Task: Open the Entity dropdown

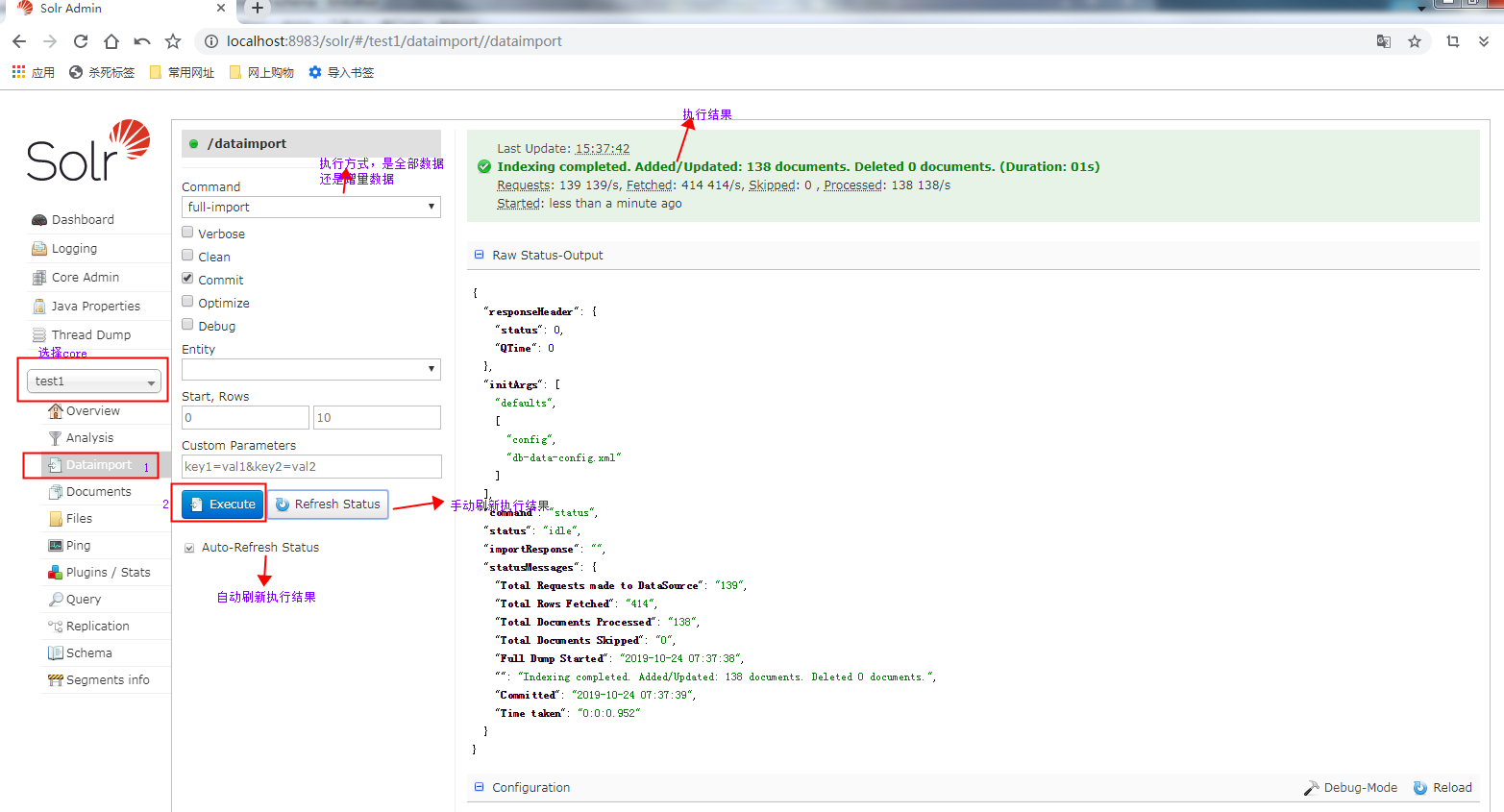Action: click(x=311, y=369)
